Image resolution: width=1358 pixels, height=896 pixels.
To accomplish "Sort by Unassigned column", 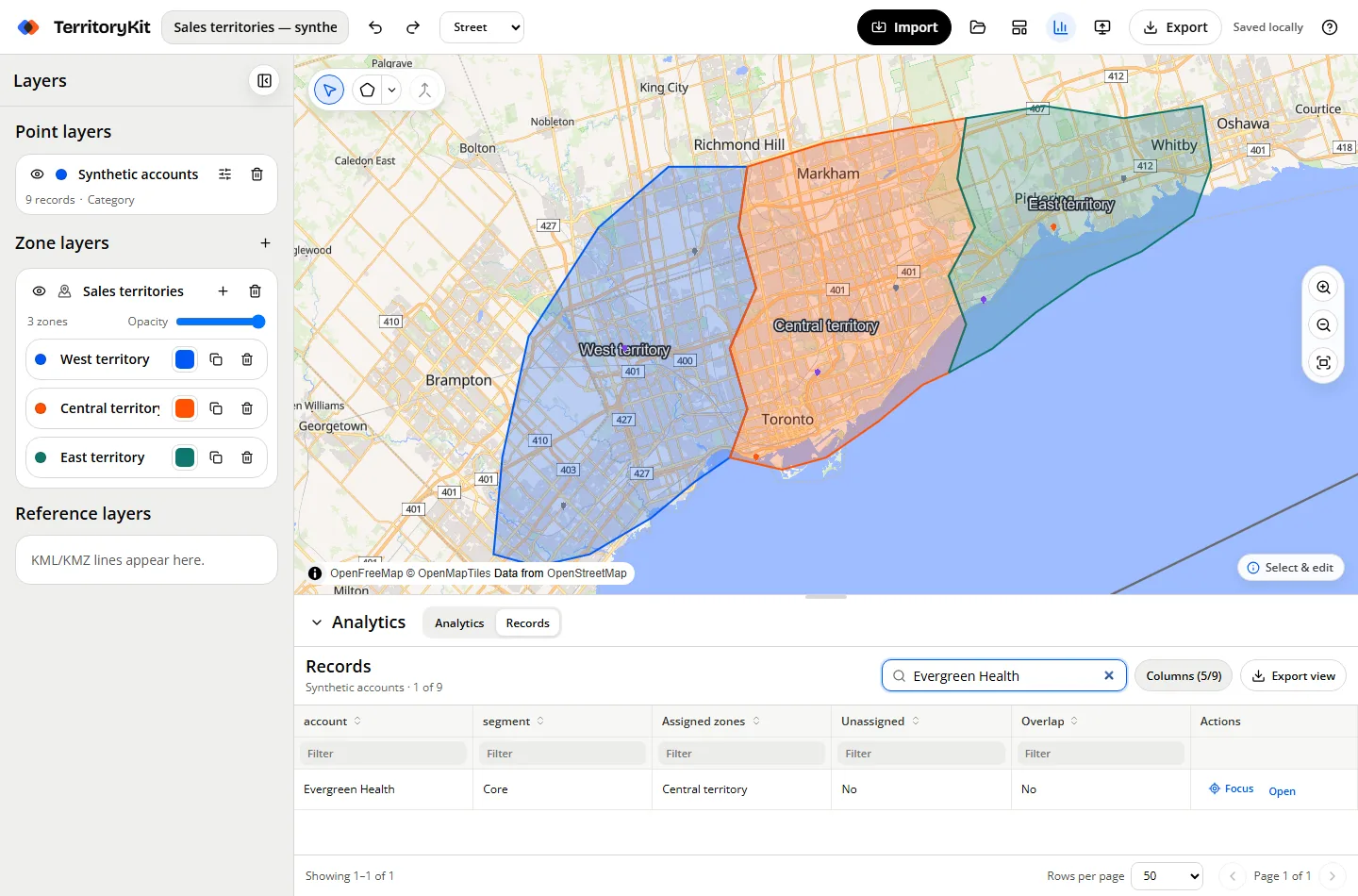I will click(x=880, y=722).
